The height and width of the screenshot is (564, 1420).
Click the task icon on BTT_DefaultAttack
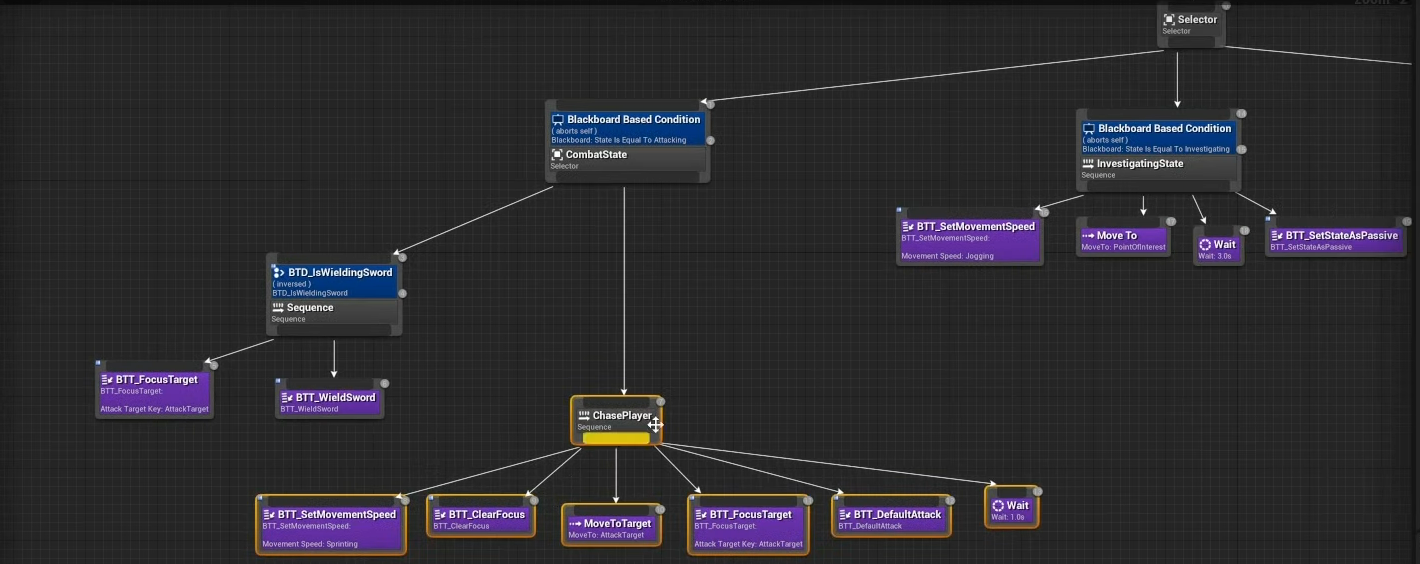845,515
